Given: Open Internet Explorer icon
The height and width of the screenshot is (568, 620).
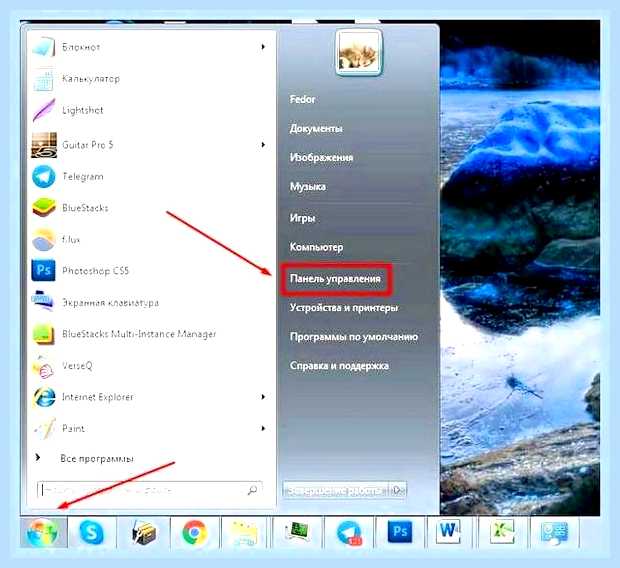Looking at the screenshot, I should (x=44, y=397).
